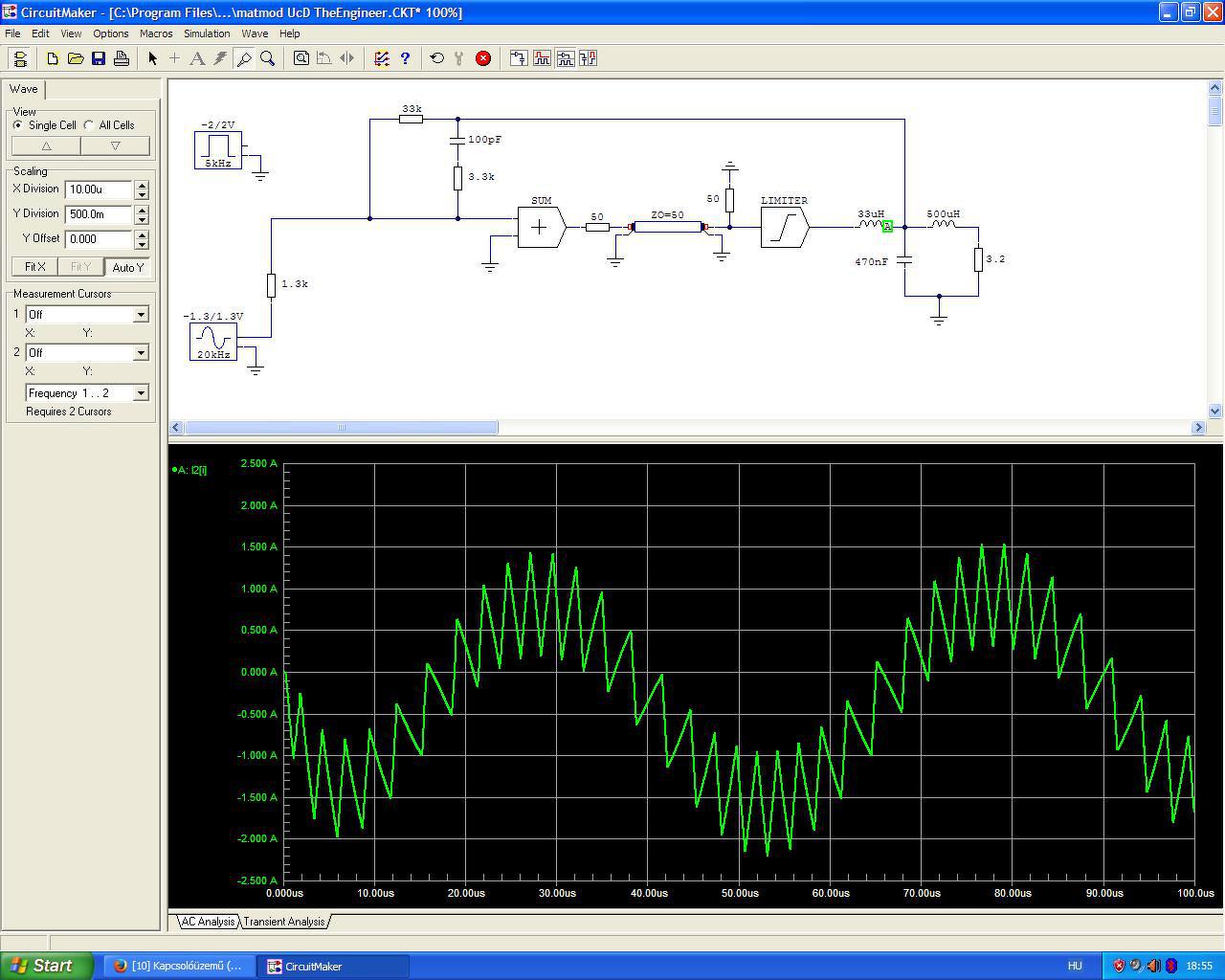
Task: Click the Fit X button
Action: tap(35, 267)
